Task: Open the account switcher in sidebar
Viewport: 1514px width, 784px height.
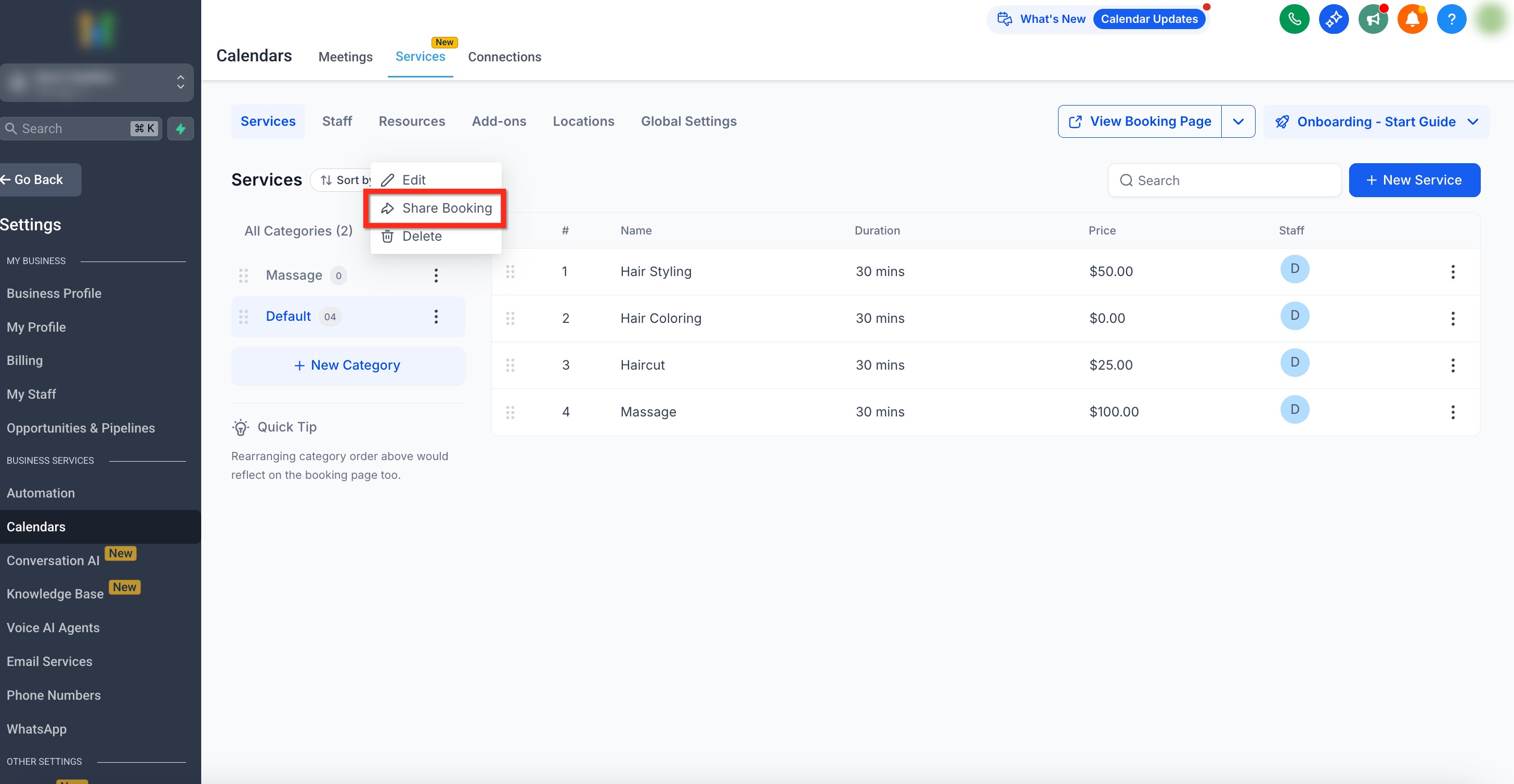Action: (97, 82)
